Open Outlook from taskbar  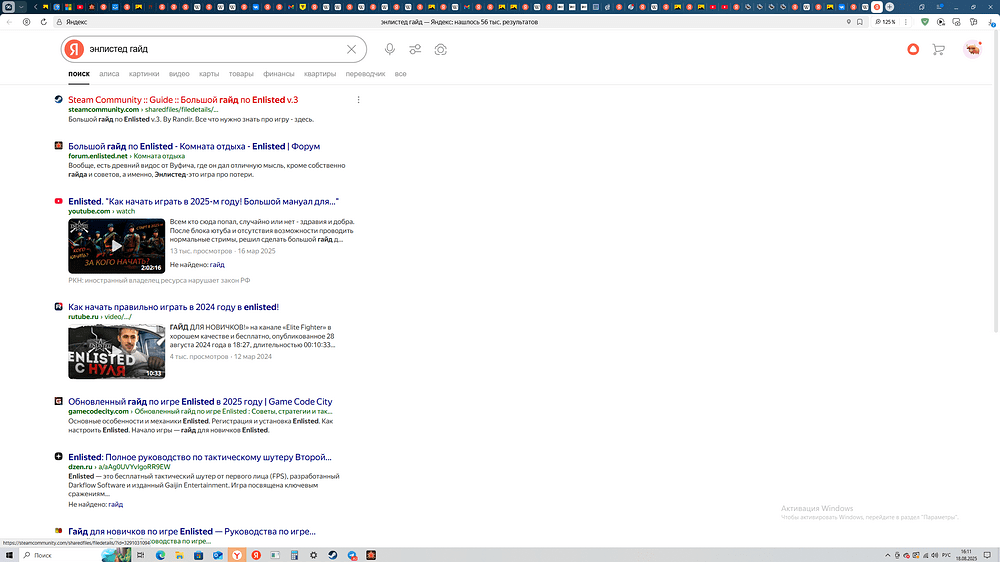tap(217, 555)
